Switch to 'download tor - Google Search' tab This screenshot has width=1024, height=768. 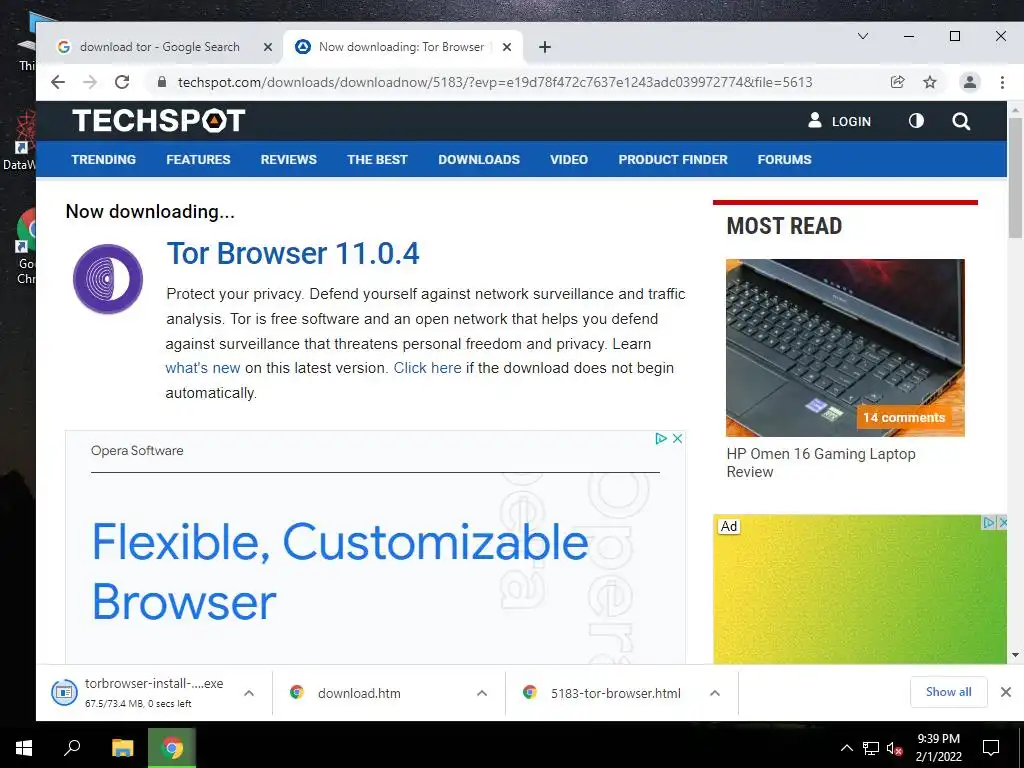pyautogui.click(x=160, y=47)
